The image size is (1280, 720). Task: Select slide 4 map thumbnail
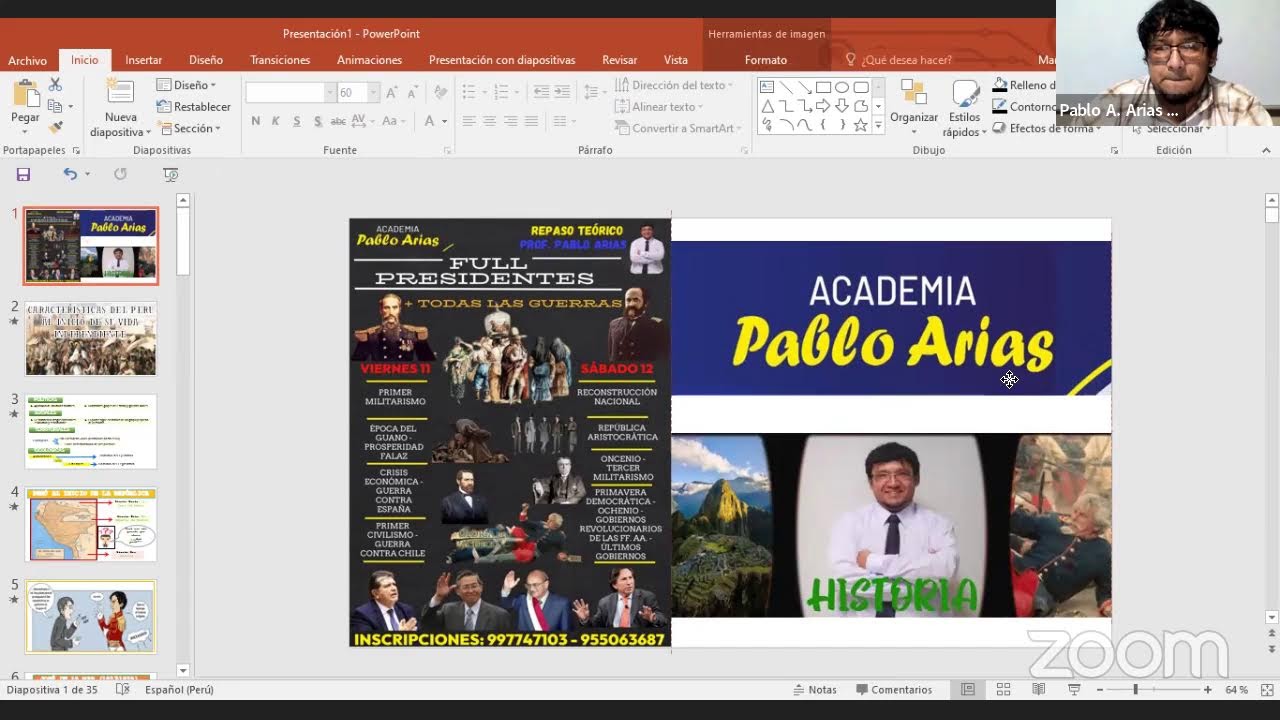pyautogui.click(x=91, y=525)
